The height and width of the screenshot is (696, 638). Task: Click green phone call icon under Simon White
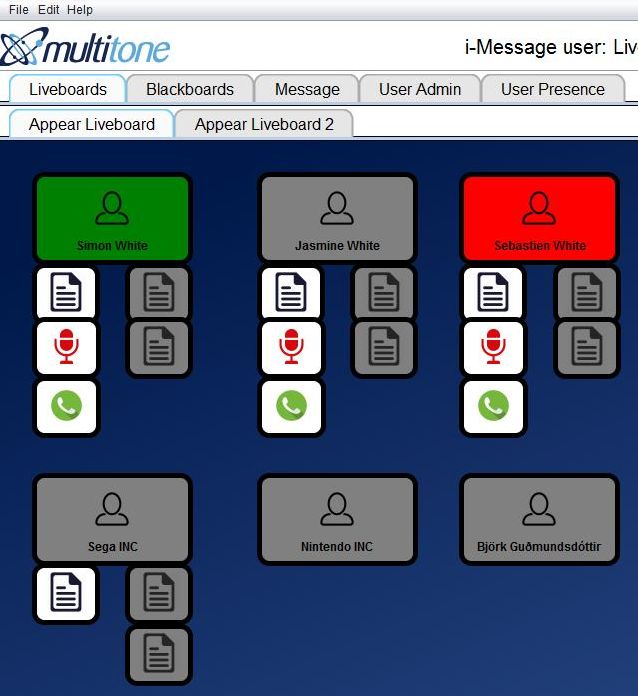tap(66, 406)
